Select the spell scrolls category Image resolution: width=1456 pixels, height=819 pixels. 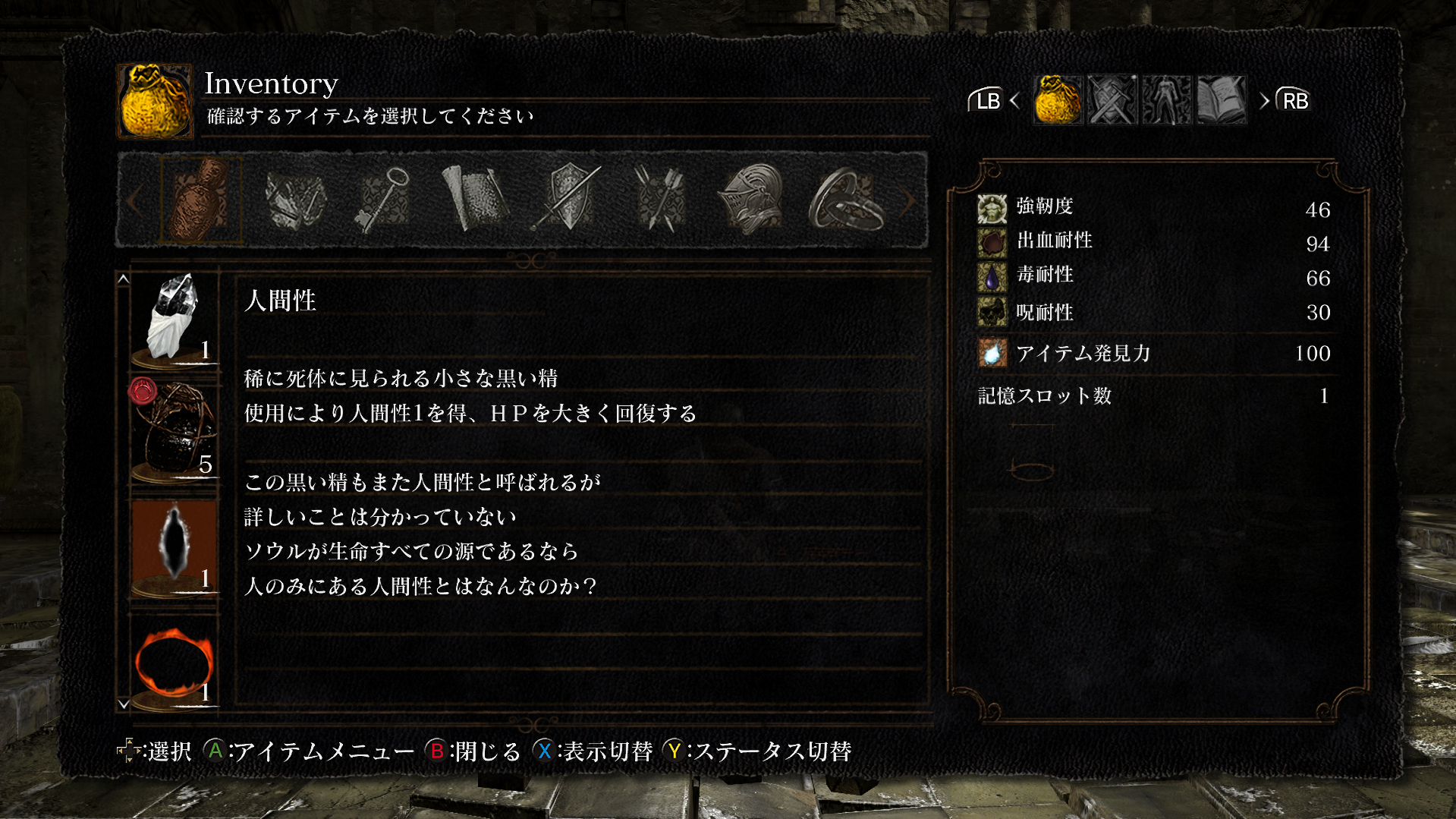[x=474, y=199]
